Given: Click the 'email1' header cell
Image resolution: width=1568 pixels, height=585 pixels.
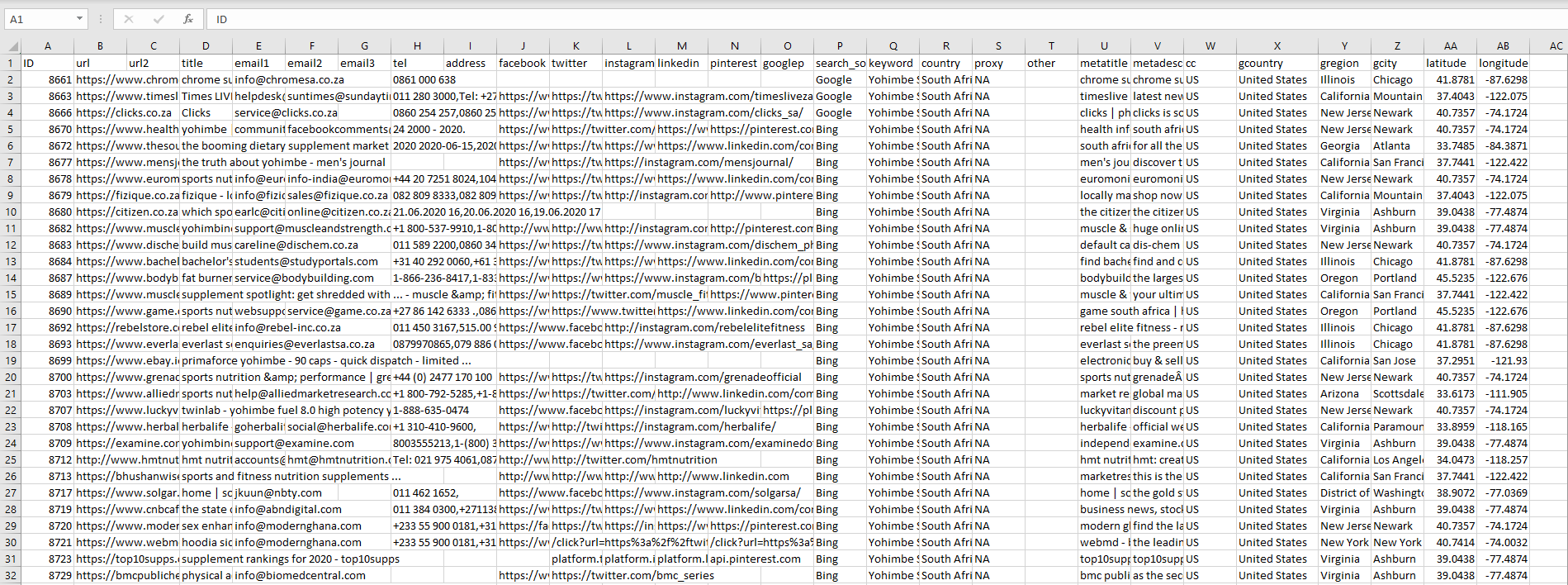Looking at the screenshot, I should click(259, 63).
